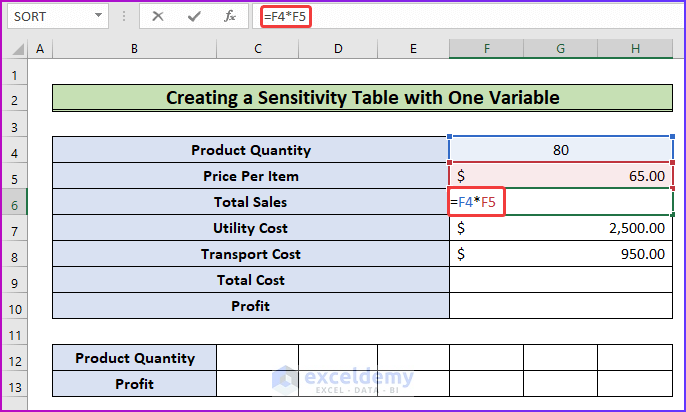Select the Price Per Item 65.00 cell

click(x=560, y=176)
